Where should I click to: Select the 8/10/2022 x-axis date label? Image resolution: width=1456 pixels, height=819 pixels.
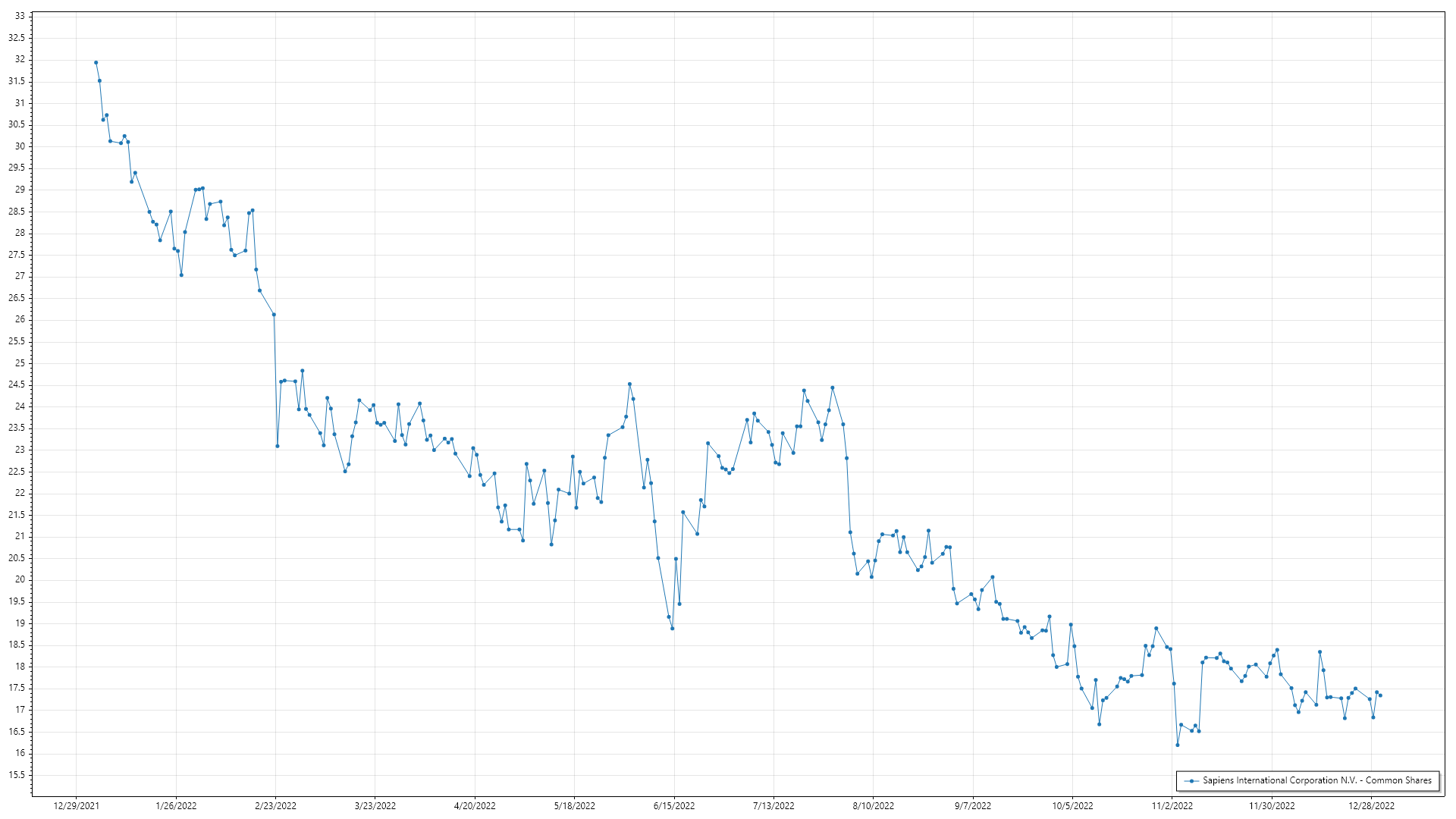click(873, 805)
